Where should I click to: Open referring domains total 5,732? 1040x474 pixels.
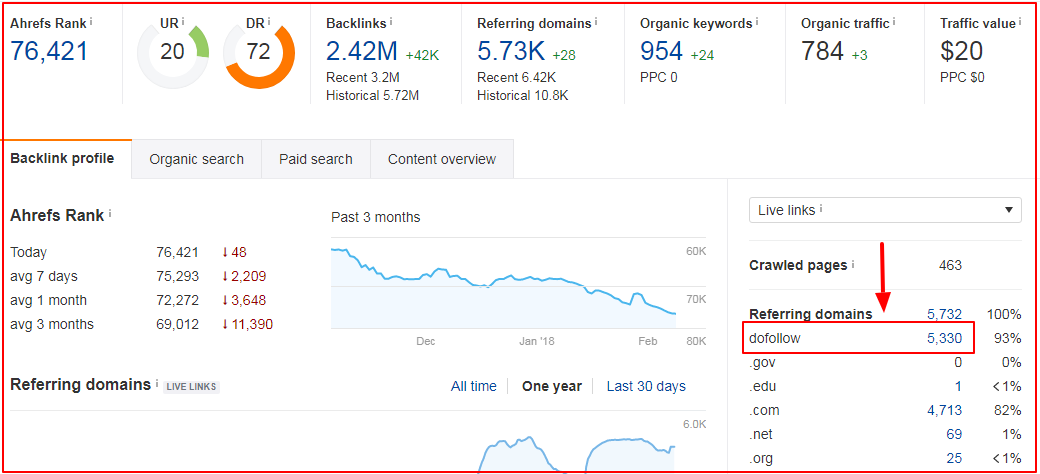944,314
